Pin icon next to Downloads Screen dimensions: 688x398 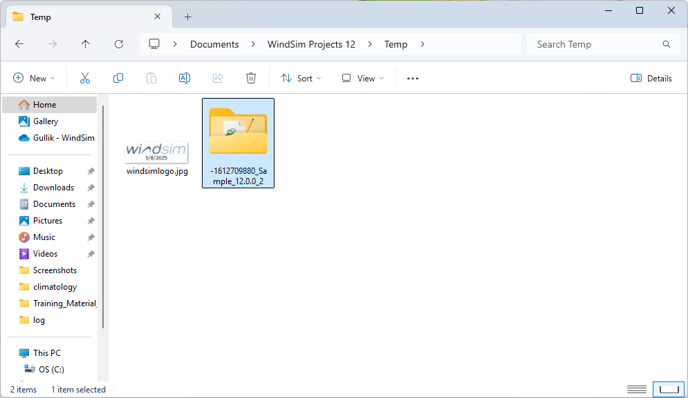[x=91, y=188]
